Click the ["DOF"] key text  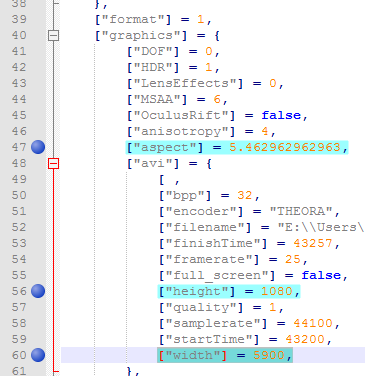(153, 51)
